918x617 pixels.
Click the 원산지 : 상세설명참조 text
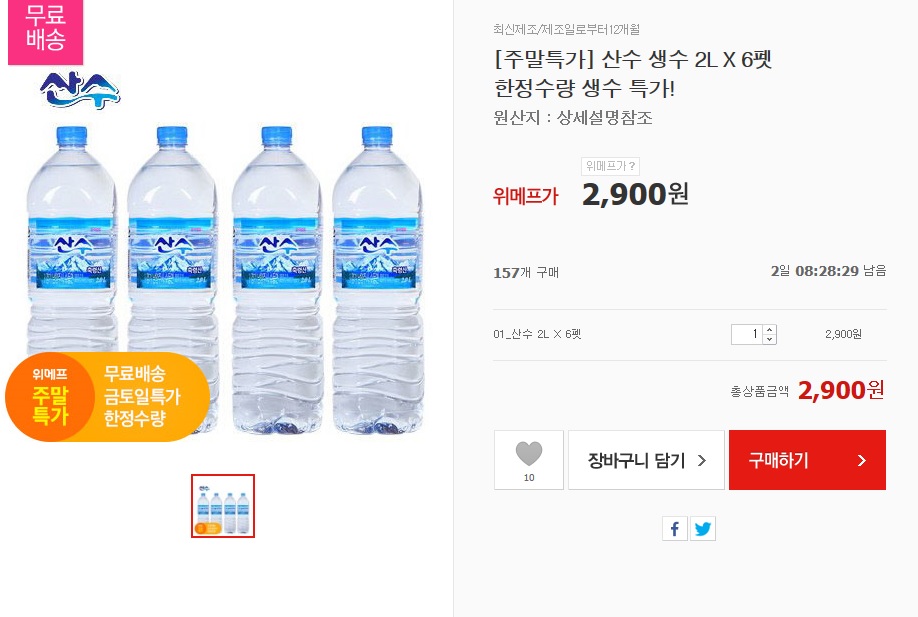tap(573, 118)
